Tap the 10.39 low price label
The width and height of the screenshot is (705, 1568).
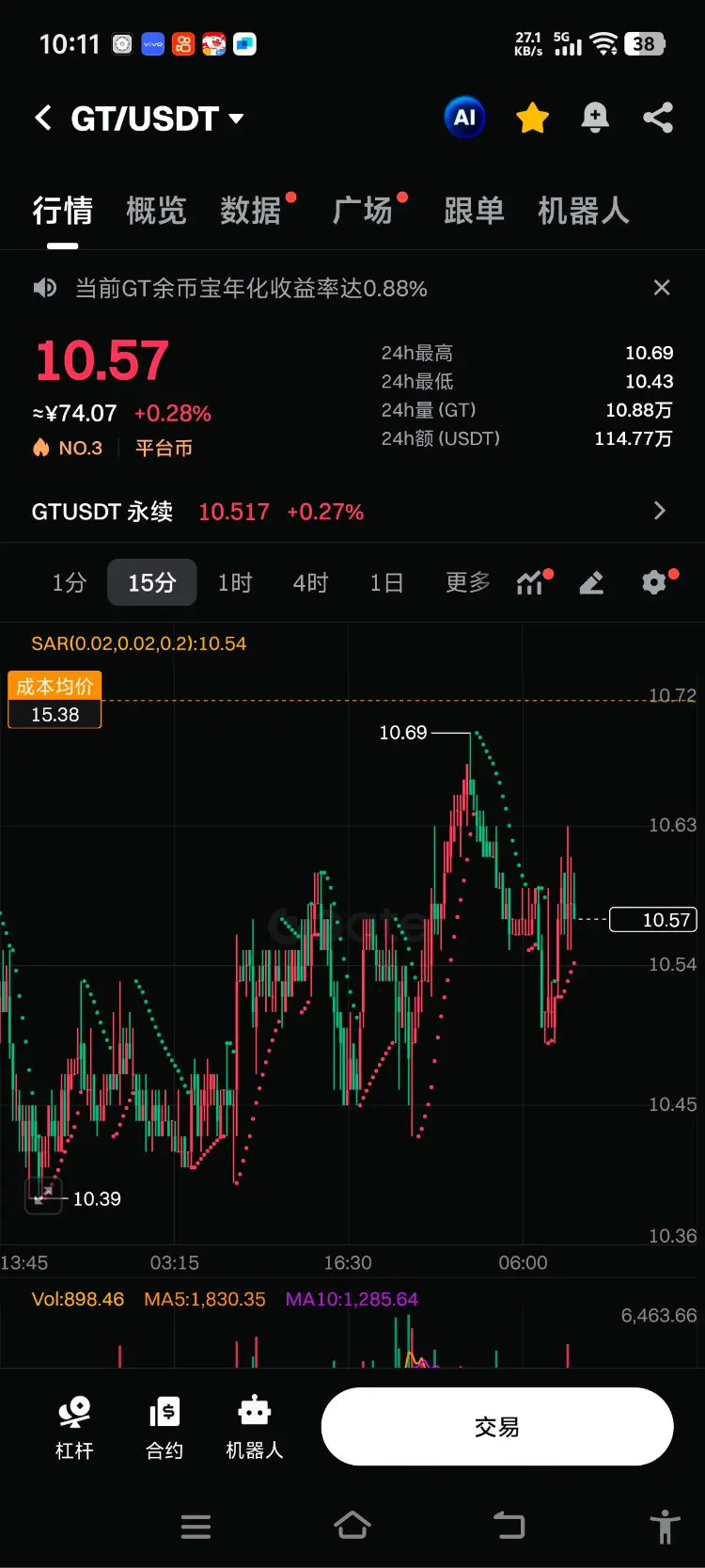point(97,1198)
